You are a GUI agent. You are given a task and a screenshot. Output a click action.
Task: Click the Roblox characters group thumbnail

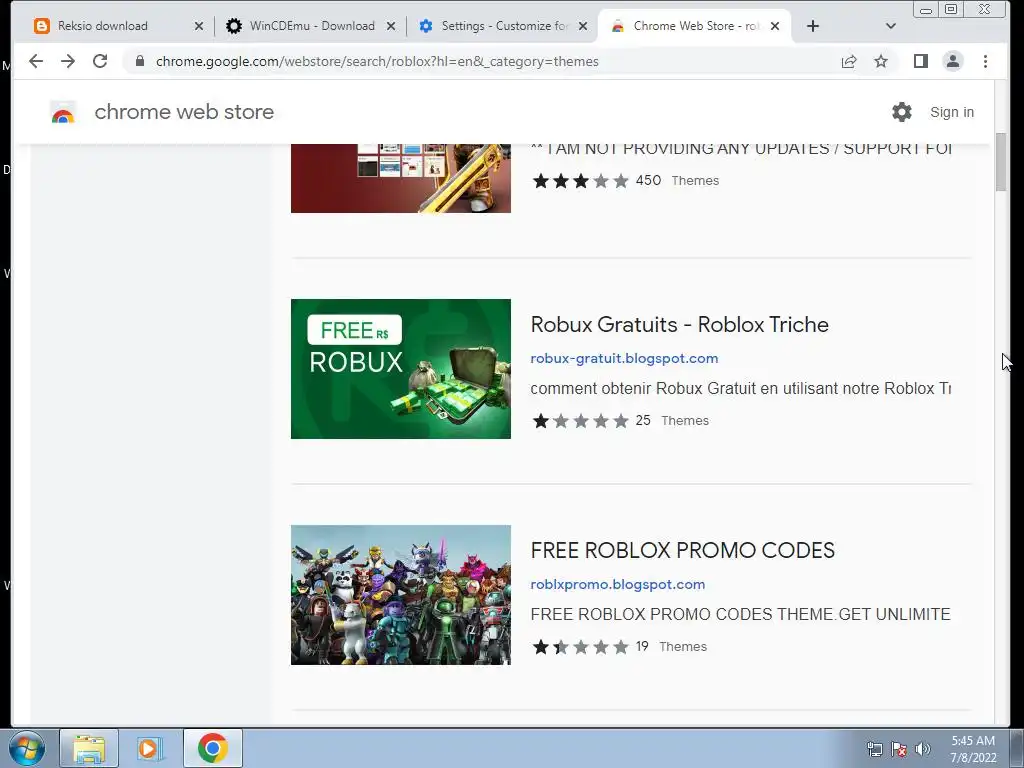coord(401,595)
